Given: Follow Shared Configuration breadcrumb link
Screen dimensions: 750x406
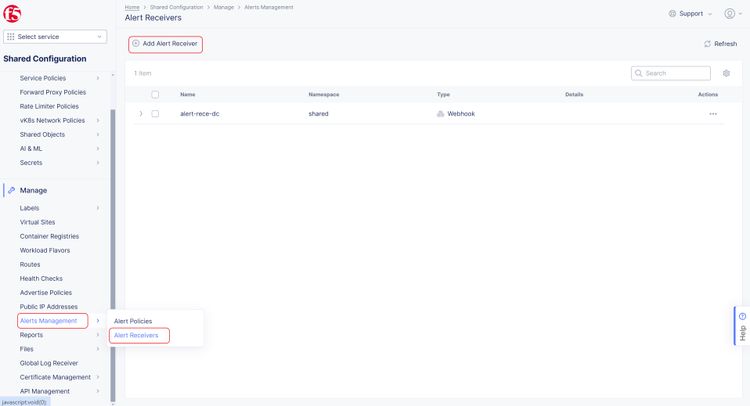Looking at the screenshot, I should 176,7.
